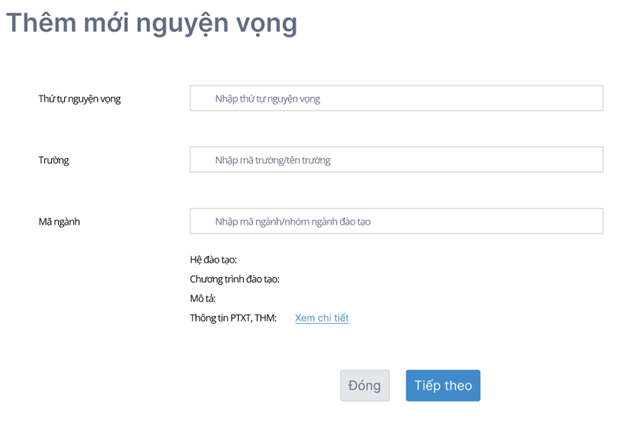Viewport: 625px width, 423px height.
Task: Click the Thứ tự nguyện vọng label
Action: point(79,98)
